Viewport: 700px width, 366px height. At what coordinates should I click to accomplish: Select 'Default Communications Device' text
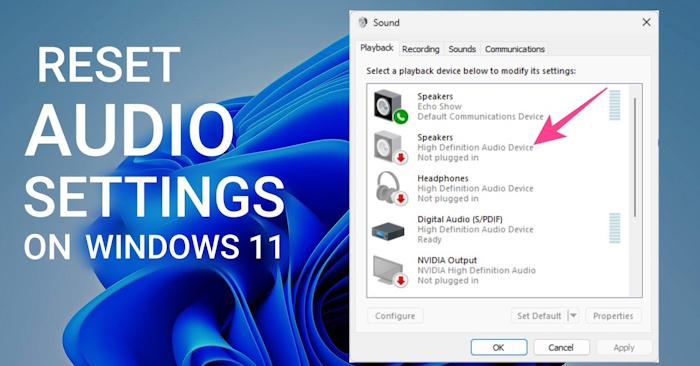(480, 116)
